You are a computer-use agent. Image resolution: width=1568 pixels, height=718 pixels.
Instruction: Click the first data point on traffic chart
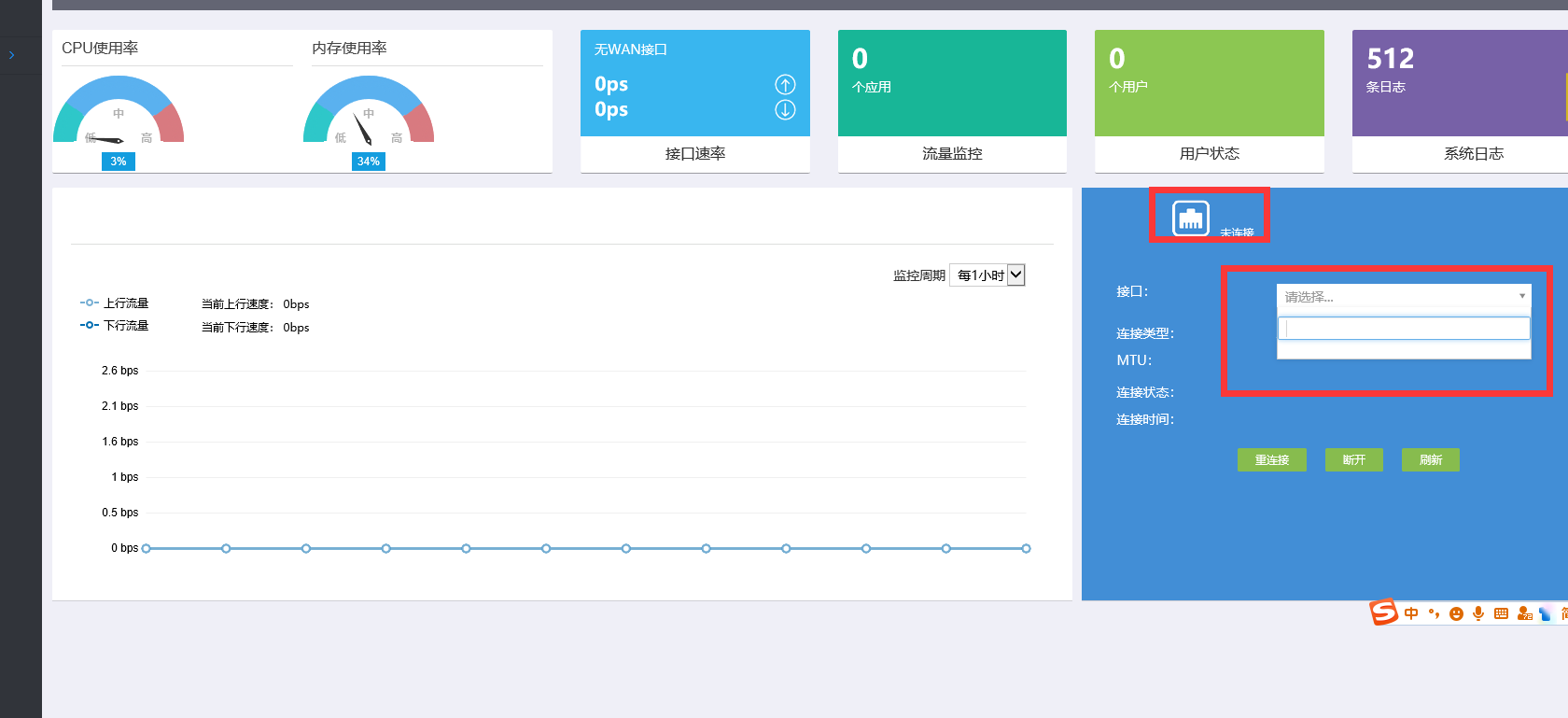pos(147,548)
